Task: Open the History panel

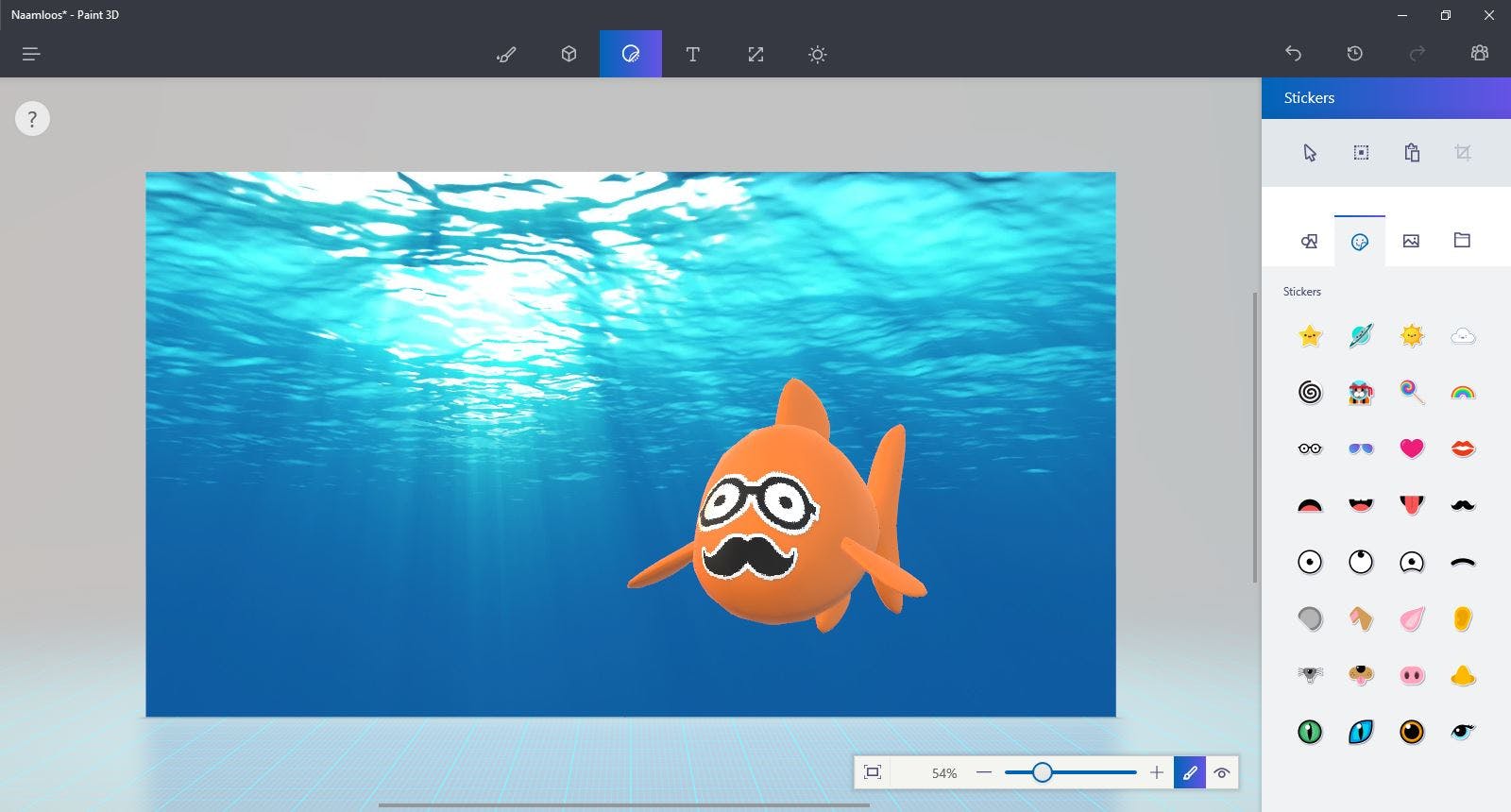Action: (1354, 54)
